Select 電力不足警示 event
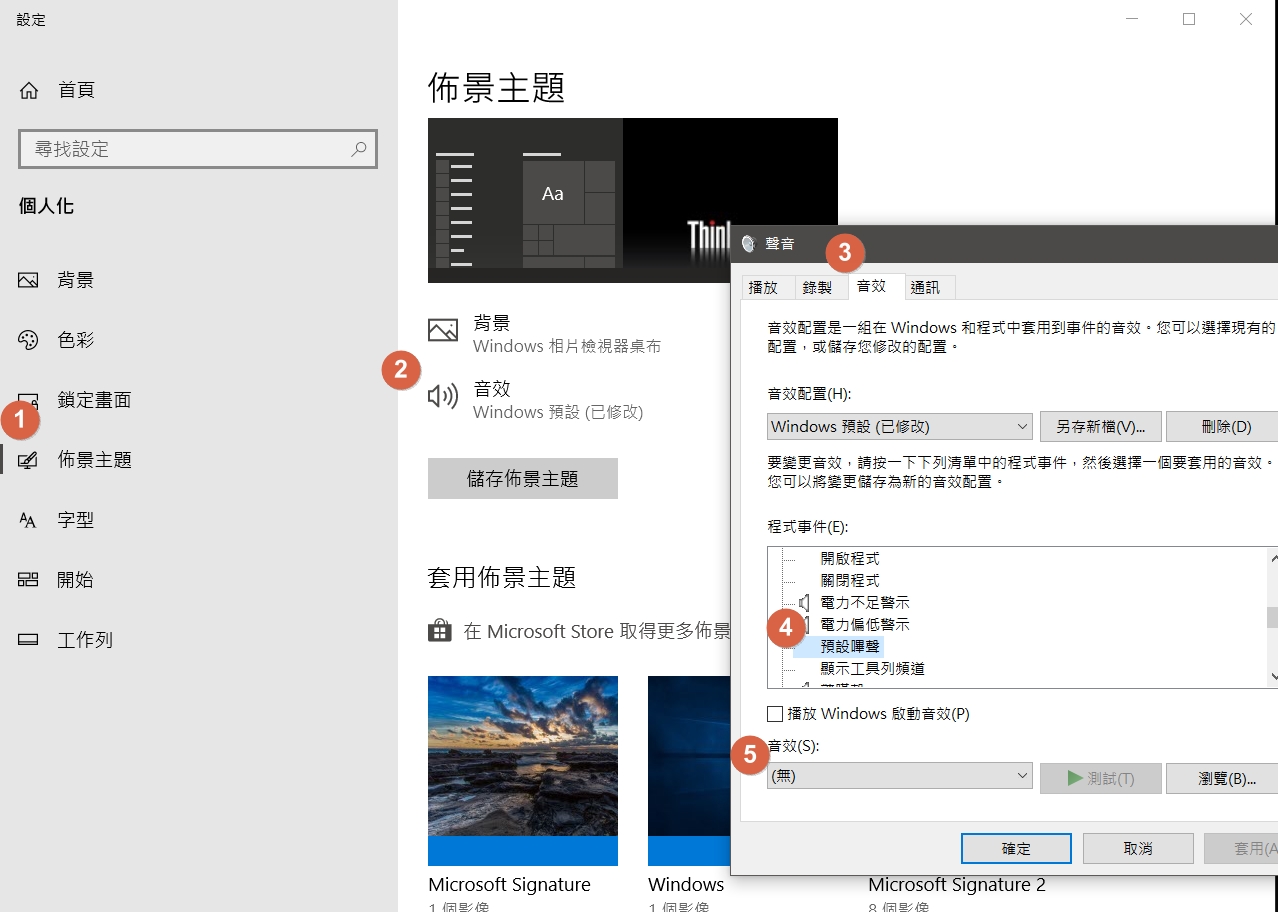Viewport: 1278px width, 912px height. 865,602
